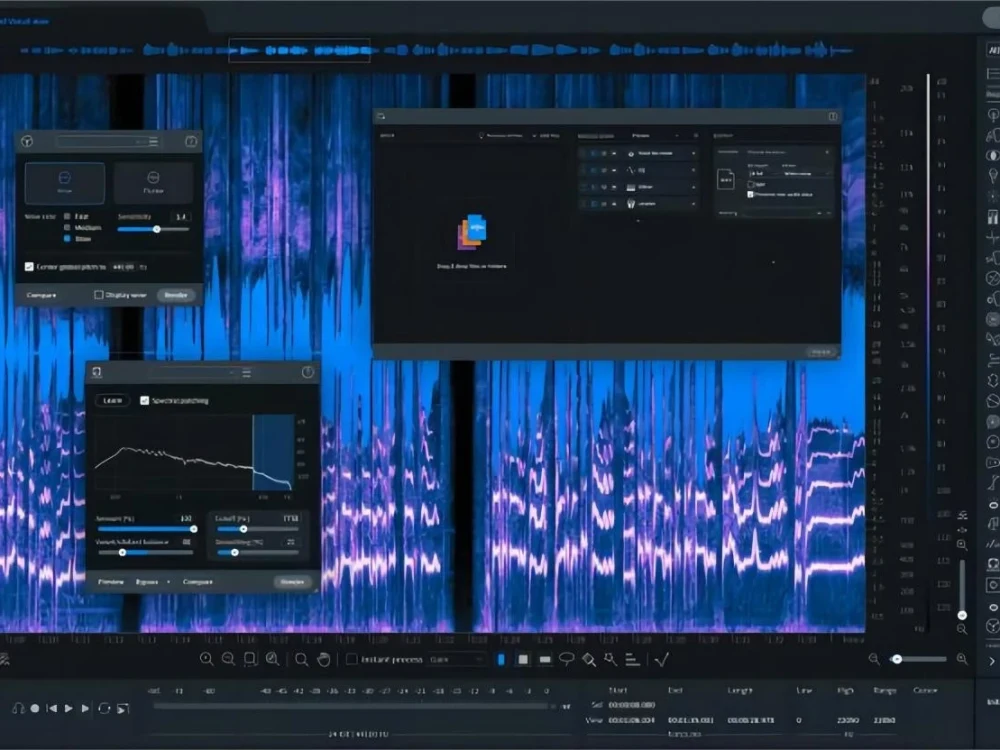The height and width of the screenshot is (750, 1000).
Task: Click Compare in the Wow & Flutter module
Action: click(x=41, y=295)
